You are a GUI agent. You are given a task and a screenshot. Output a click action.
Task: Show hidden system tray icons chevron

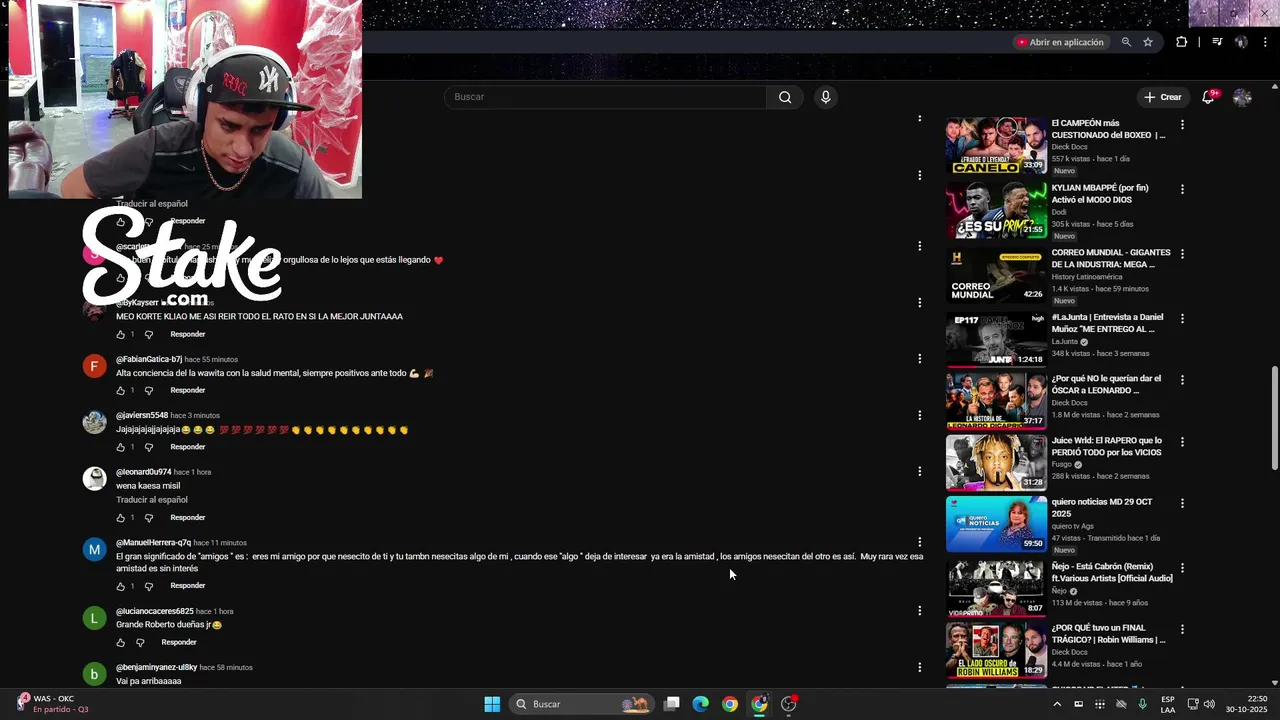(1057, 704)
